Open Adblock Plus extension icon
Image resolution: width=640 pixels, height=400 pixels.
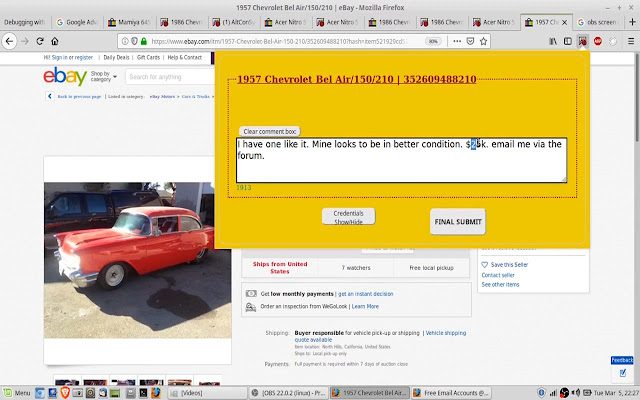[x=598, y=41]
